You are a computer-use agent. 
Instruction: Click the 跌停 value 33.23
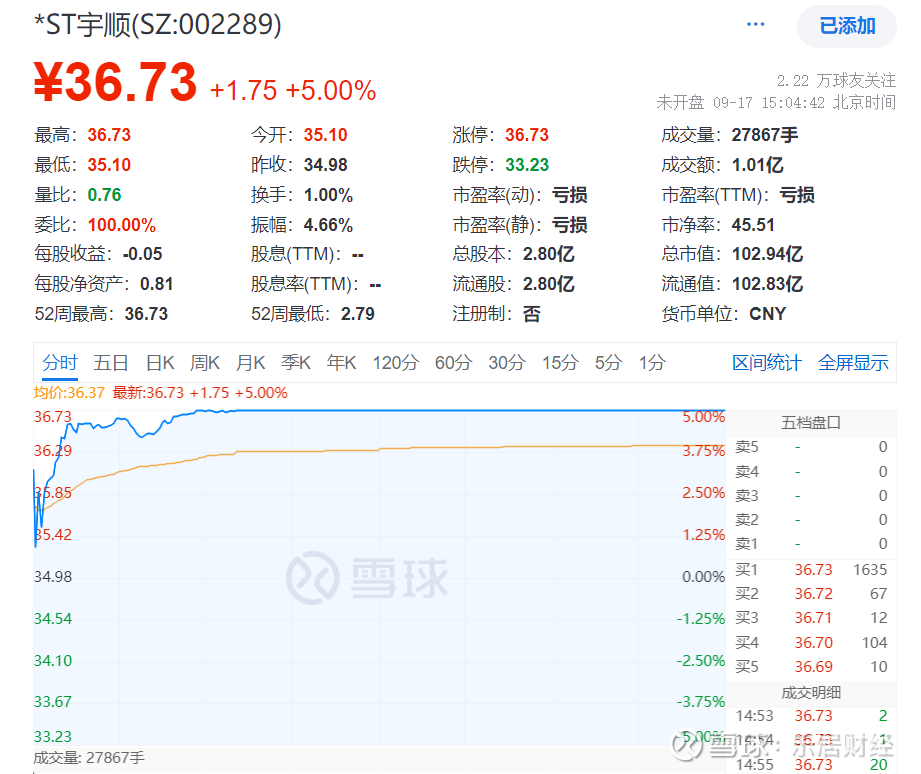(527, 165)
